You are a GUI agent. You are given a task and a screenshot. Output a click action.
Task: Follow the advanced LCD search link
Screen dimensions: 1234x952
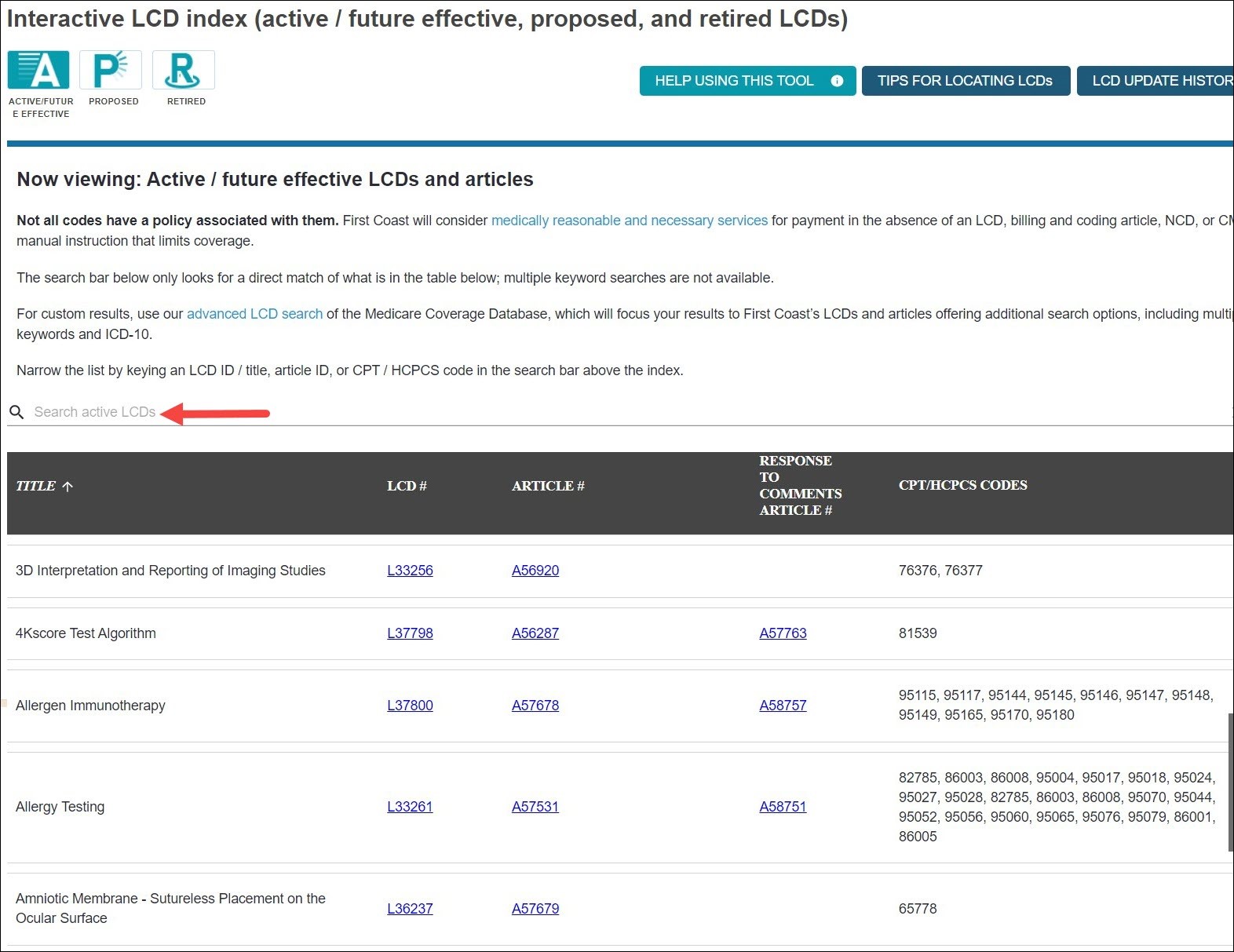pos(254,314)
